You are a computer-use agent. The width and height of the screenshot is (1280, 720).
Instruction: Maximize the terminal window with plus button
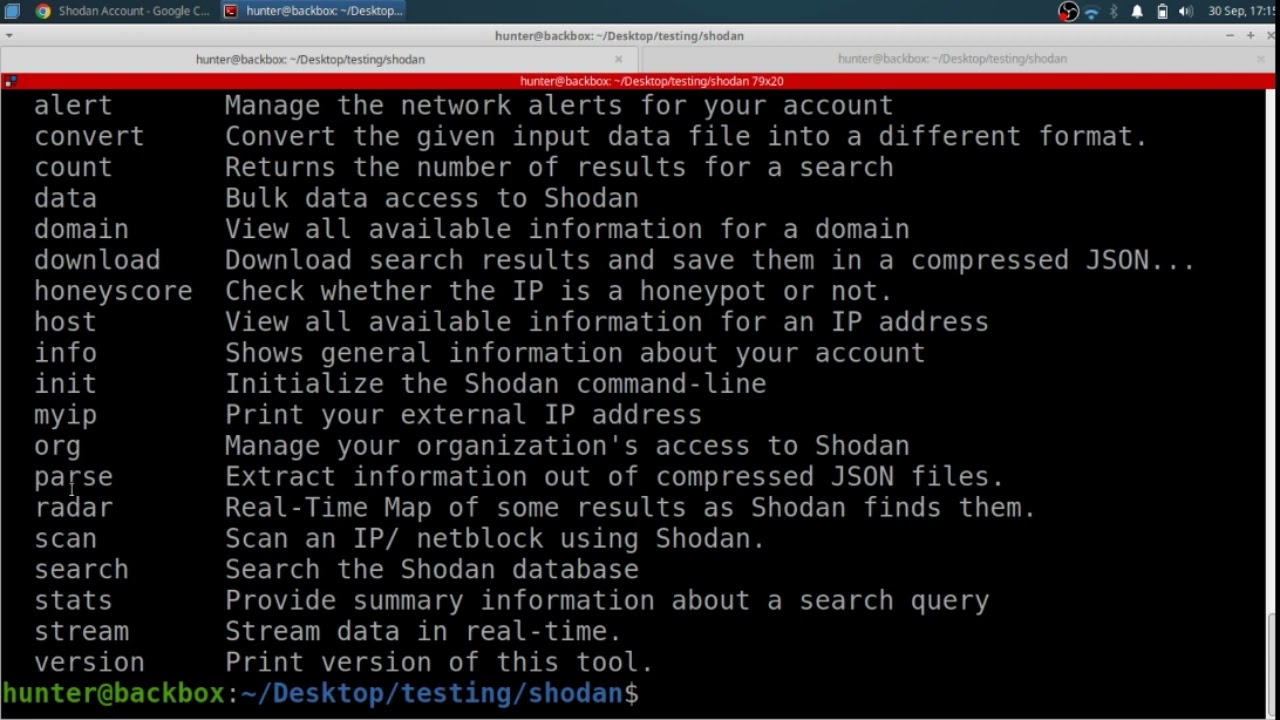click(x=1250, y=36)
